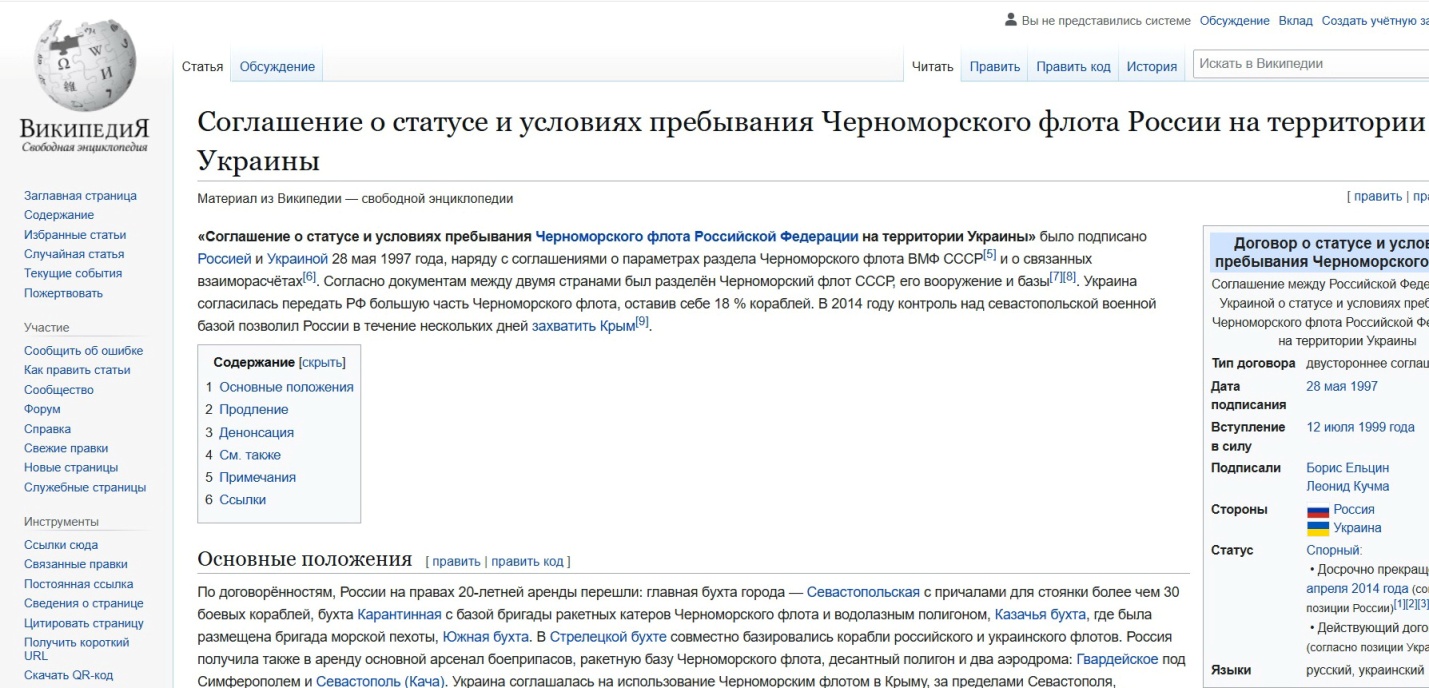Open Свежие правки in sidebar
The height and width of the screenshot is (688, 1429).
[66, 448]
